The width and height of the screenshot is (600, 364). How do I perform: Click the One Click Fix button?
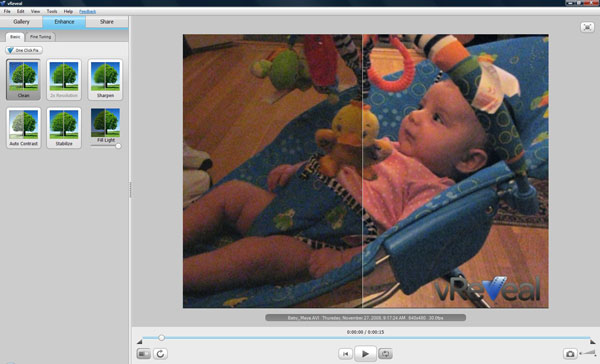(24, 50)
